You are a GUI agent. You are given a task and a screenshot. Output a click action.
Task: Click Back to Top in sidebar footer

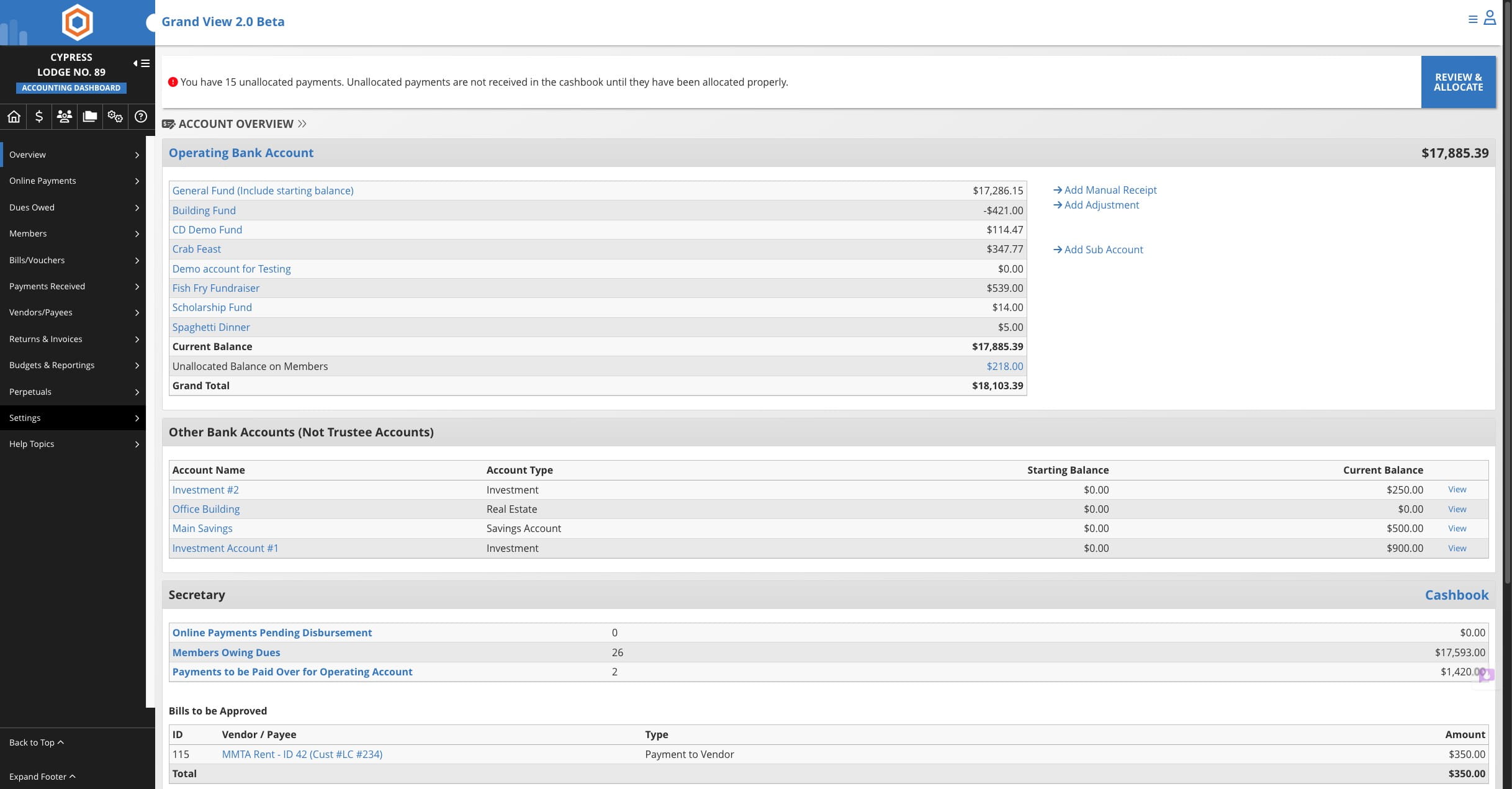pyautogui.click(x=36, y=742)
